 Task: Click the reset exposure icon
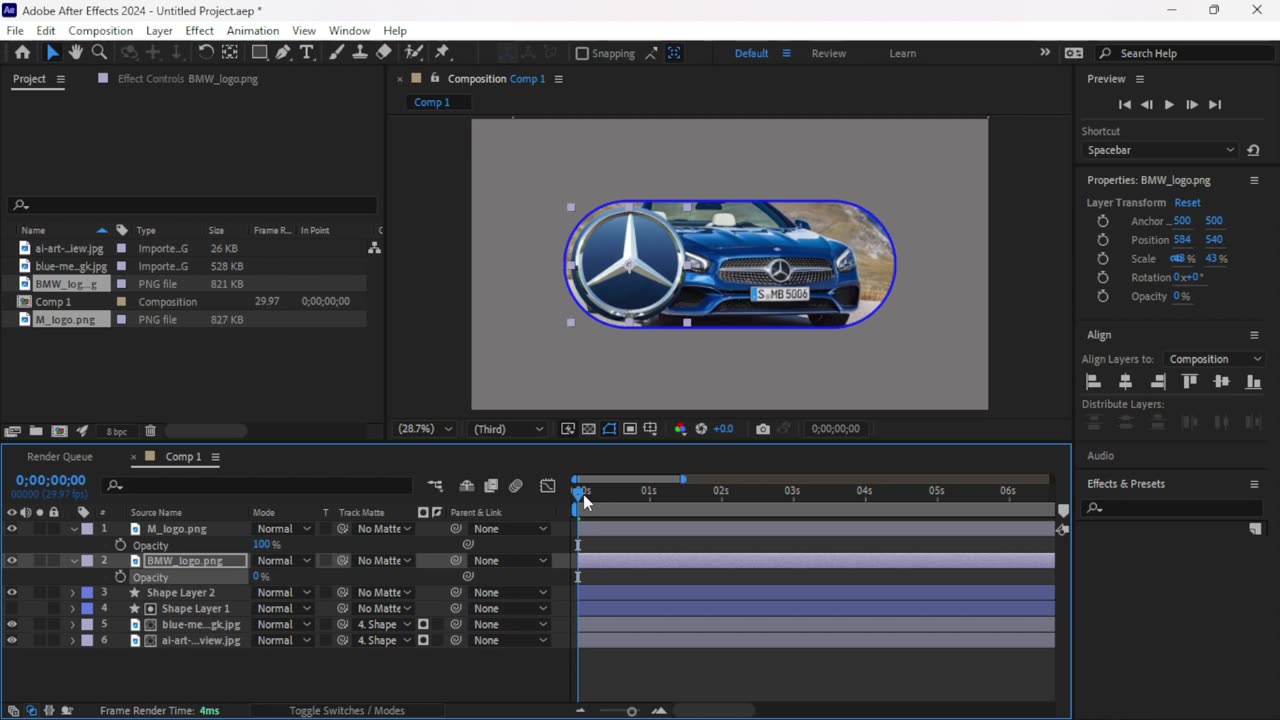pos(701,429)
